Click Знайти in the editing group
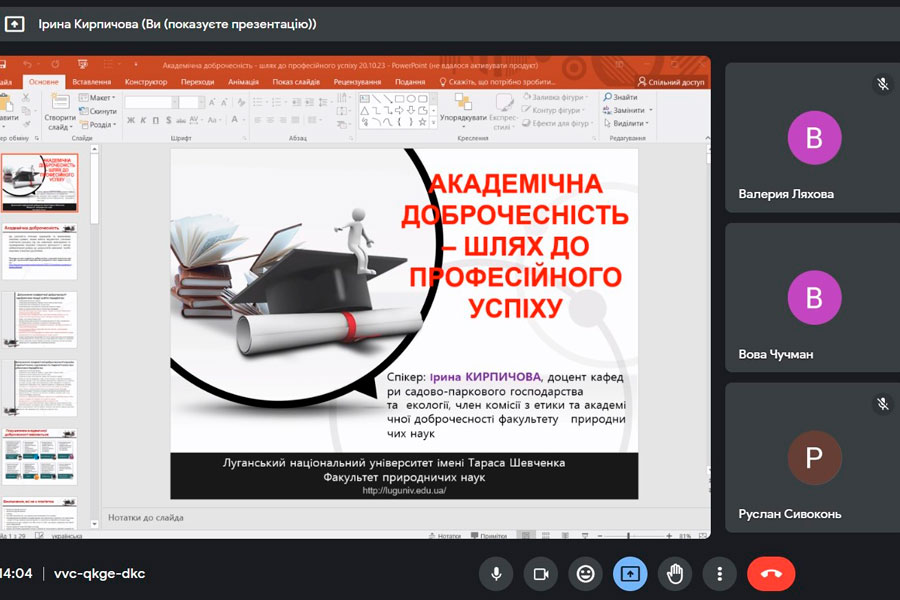Screen dimensions: 900x600 tap(624, 97)
